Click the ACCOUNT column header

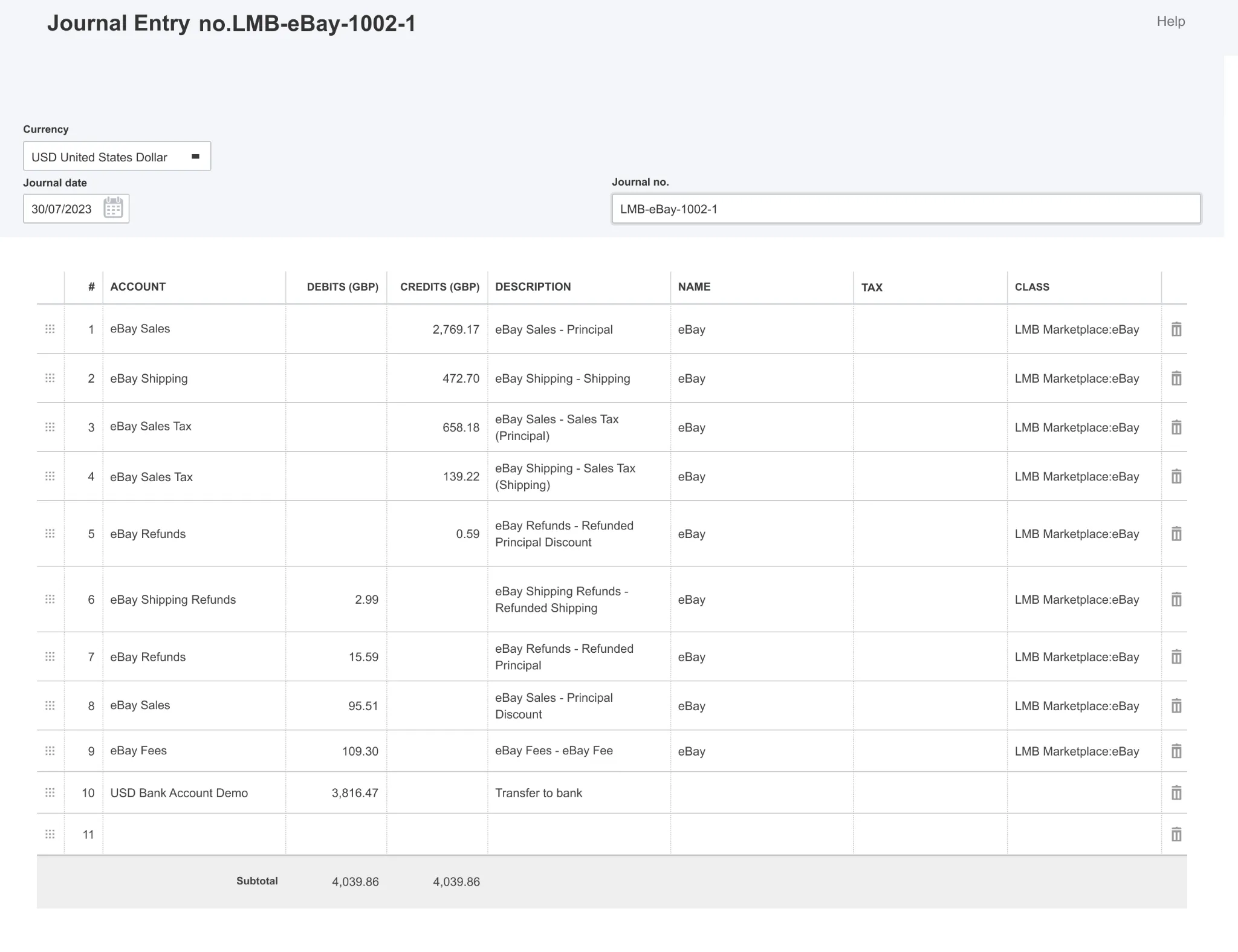click(138, 287)
